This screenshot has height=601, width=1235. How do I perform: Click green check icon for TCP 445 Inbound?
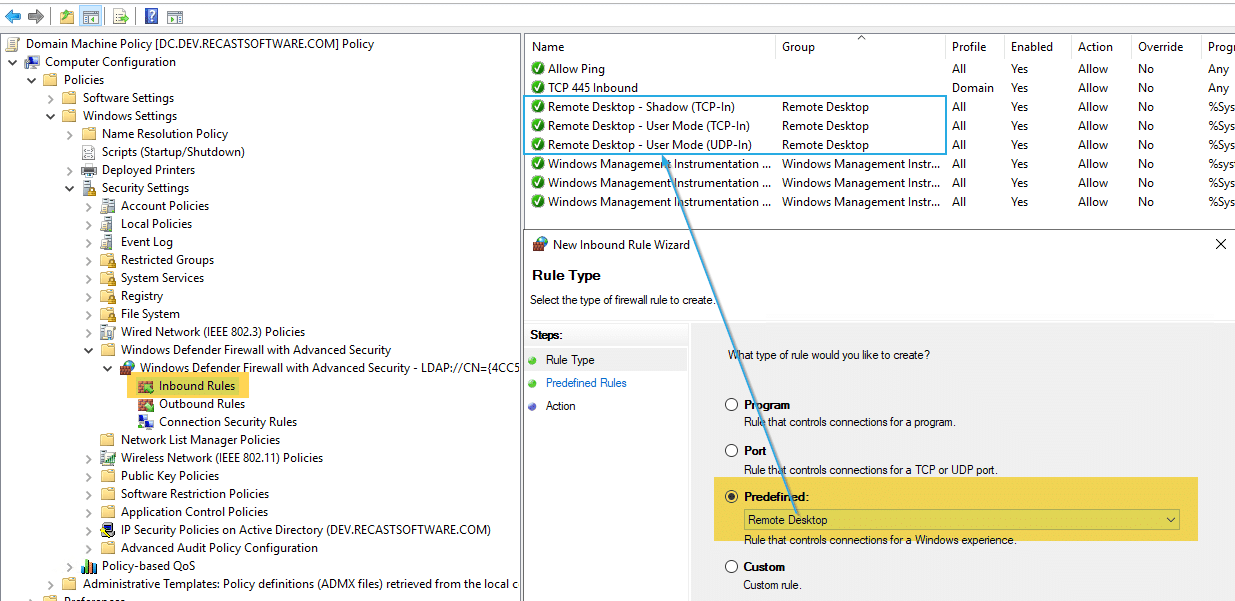[x=538, y=88]
